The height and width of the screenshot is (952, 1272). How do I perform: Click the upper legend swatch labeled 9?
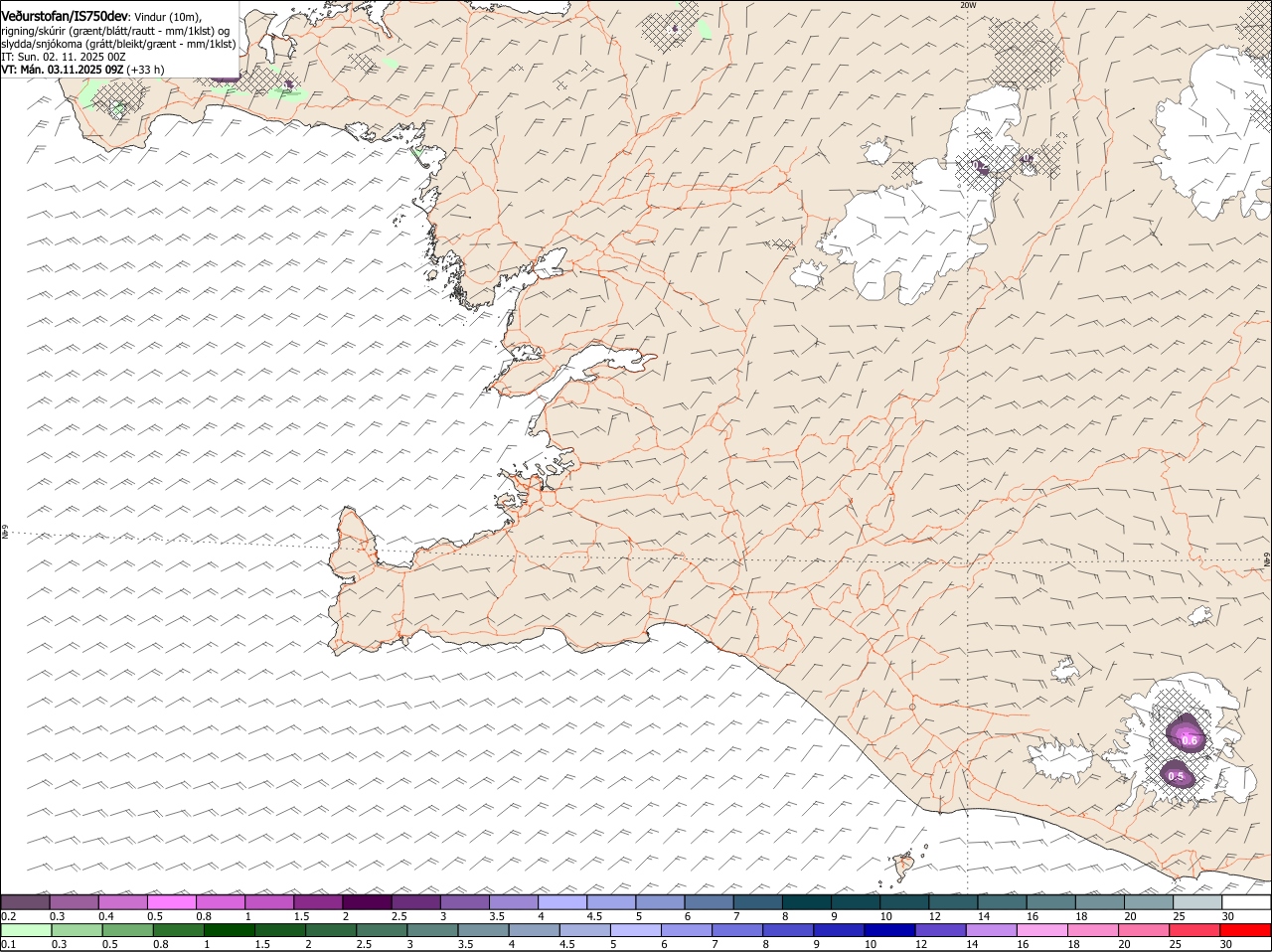[856, 902]
